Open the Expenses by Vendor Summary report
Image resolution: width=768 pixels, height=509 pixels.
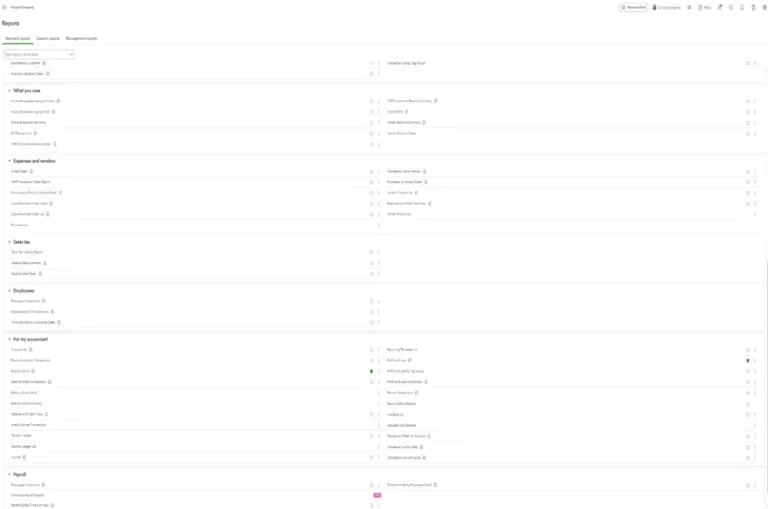[x=406, y=204]
